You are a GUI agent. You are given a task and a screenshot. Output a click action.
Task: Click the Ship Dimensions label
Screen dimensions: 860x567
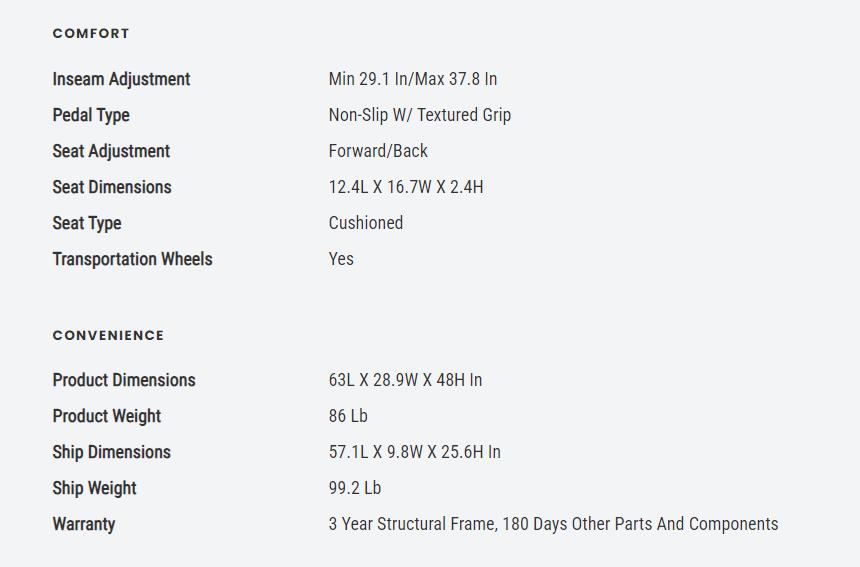coord(111,452)
